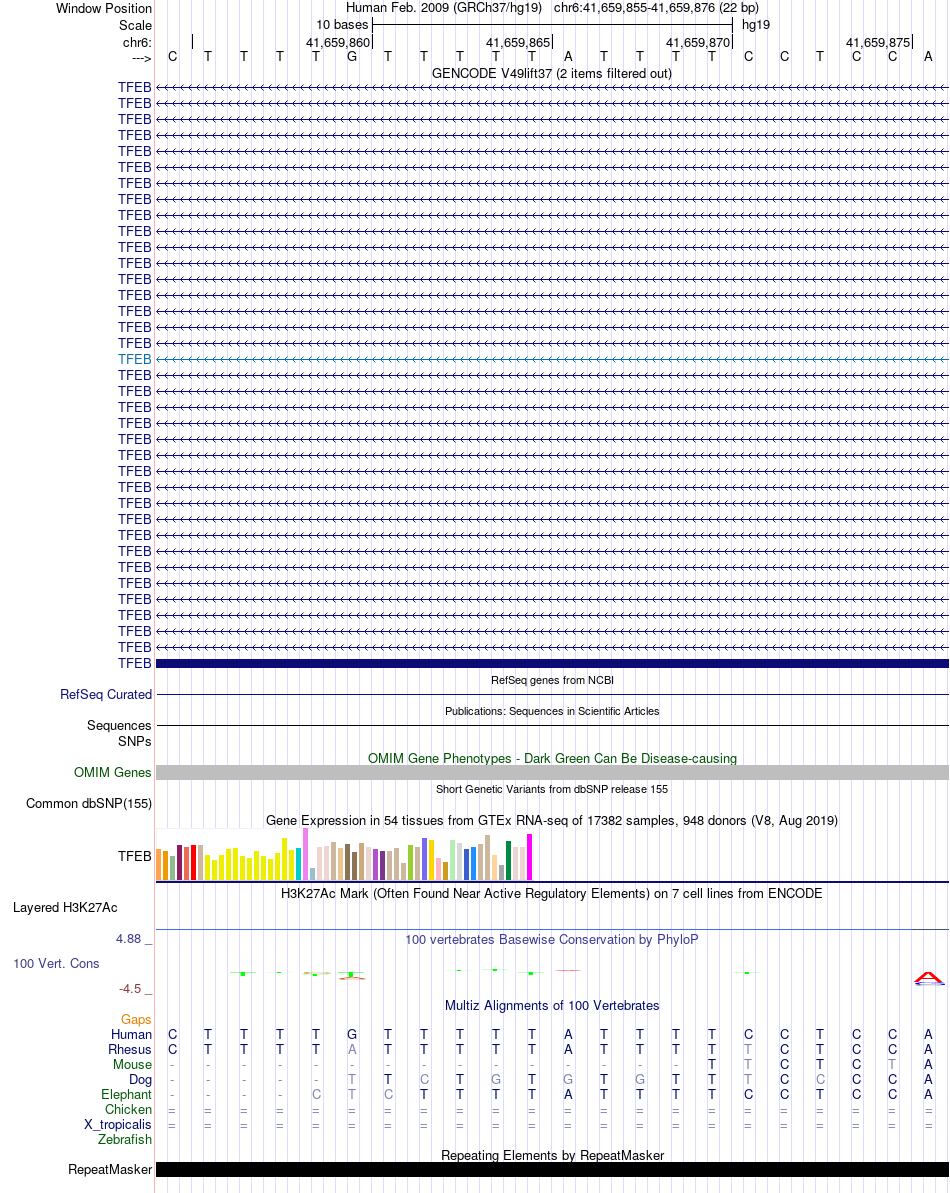Select the Chicken alignment row label
Viewport: 950px width, 1193px height.
128,1109
